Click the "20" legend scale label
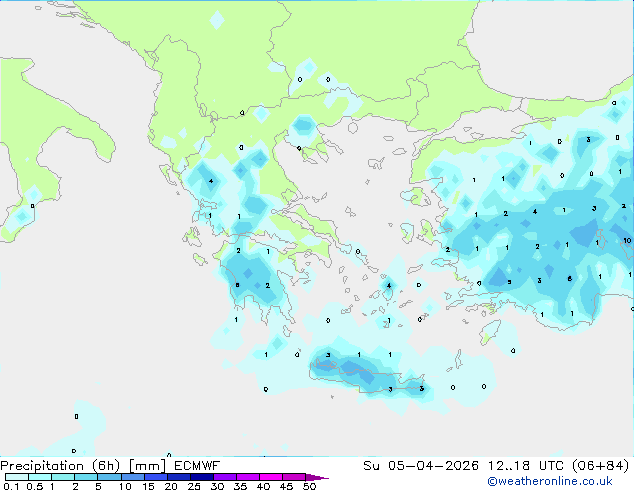Screen dimensions: 634x490 click(x=171, y=486)
